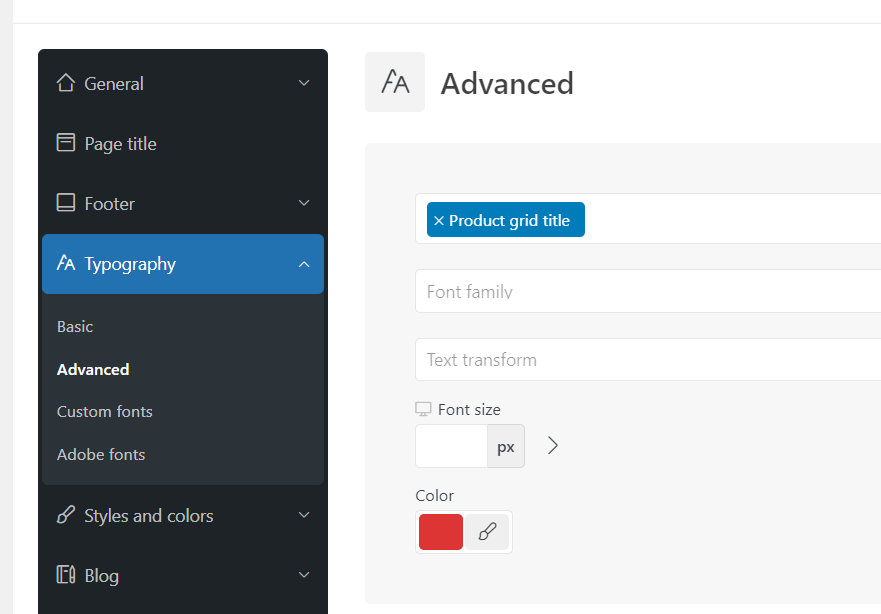Image resolution: width=881 pixels, height=614 pixels.
Task: Expand the Blog section chevron
Action: click(304, 575)
